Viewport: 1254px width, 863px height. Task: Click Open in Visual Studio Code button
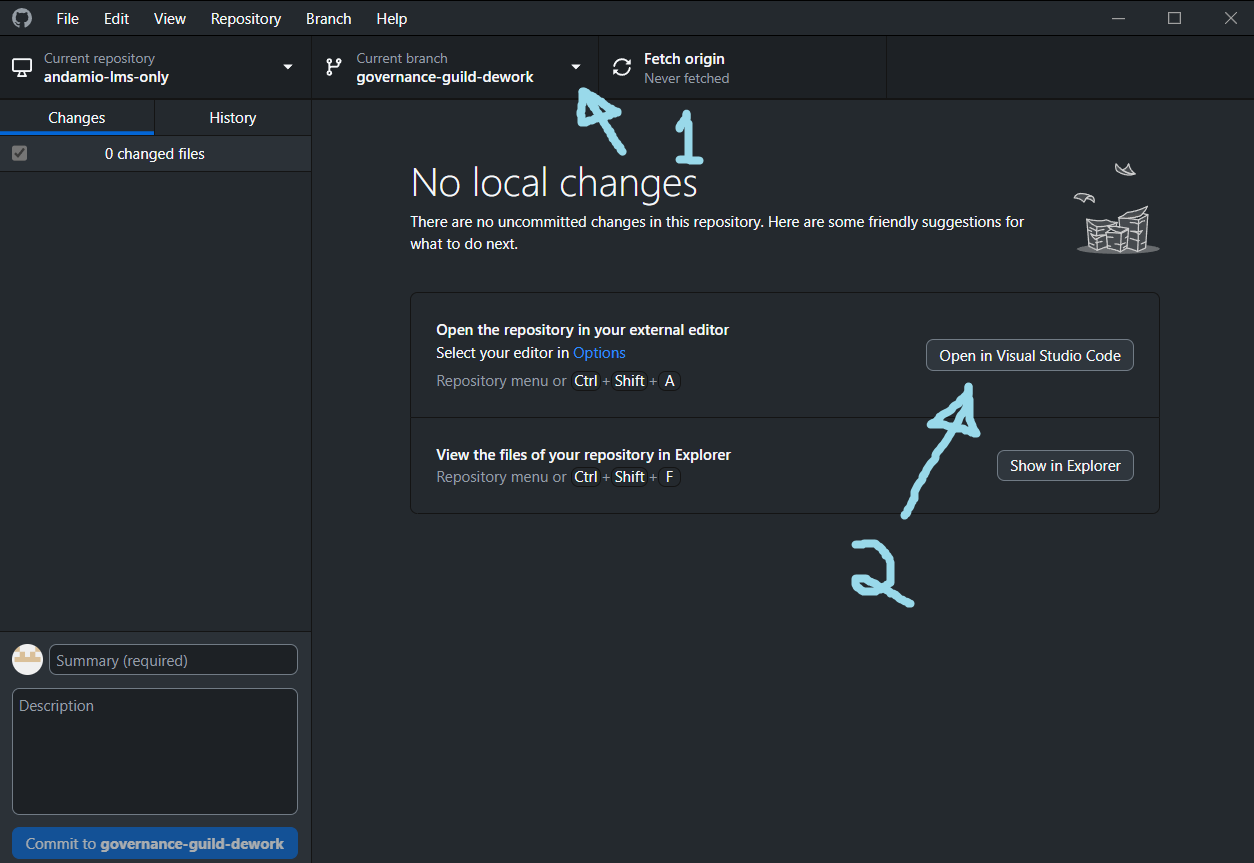[x=1029, y=356]
